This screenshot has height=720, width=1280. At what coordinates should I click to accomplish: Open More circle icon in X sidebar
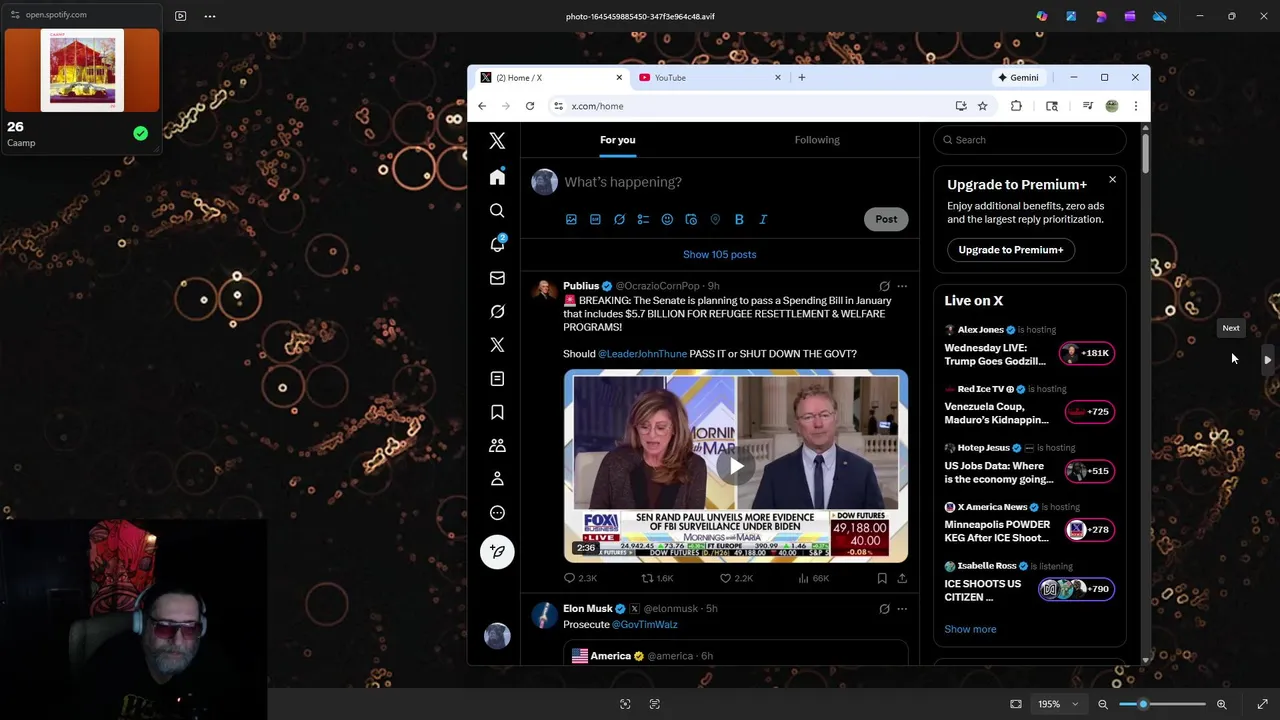(x=497, y=513)
